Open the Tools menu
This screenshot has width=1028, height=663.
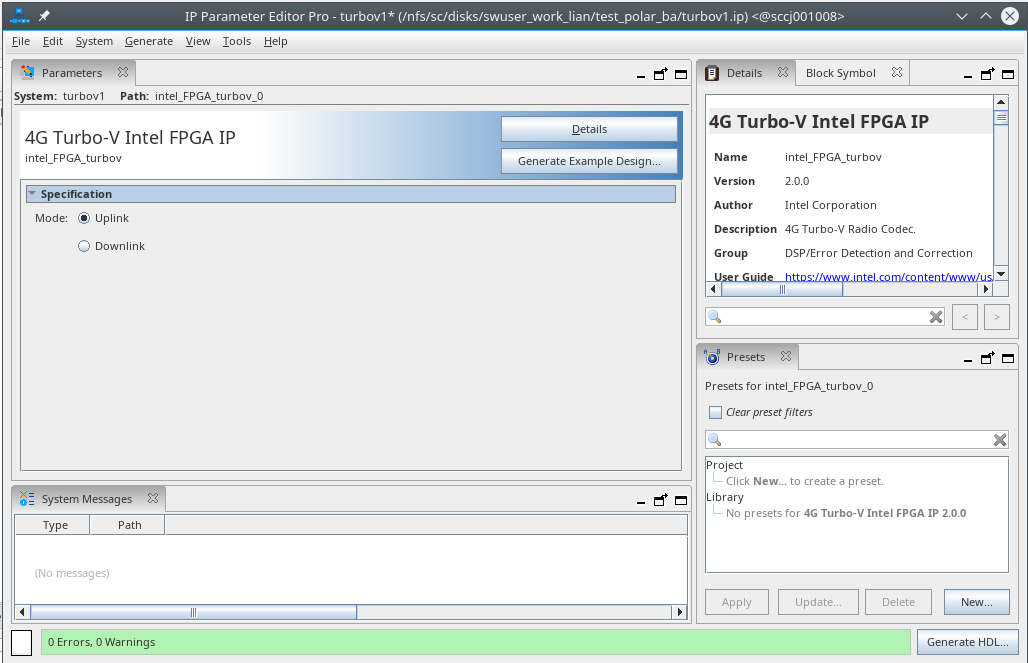pos(237,41)
